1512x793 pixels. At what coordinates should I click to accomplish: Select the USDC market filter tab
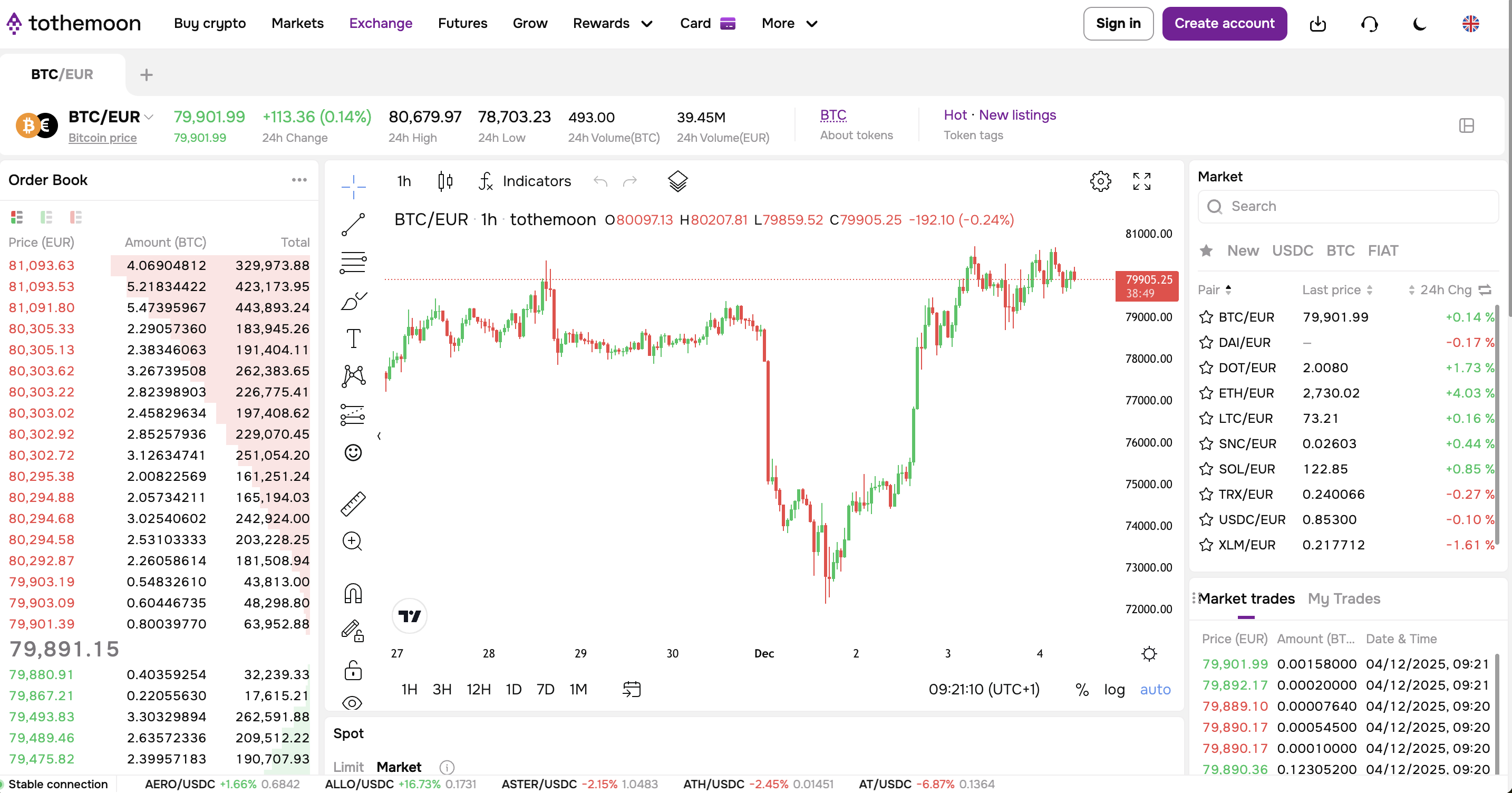[1293, 251]
